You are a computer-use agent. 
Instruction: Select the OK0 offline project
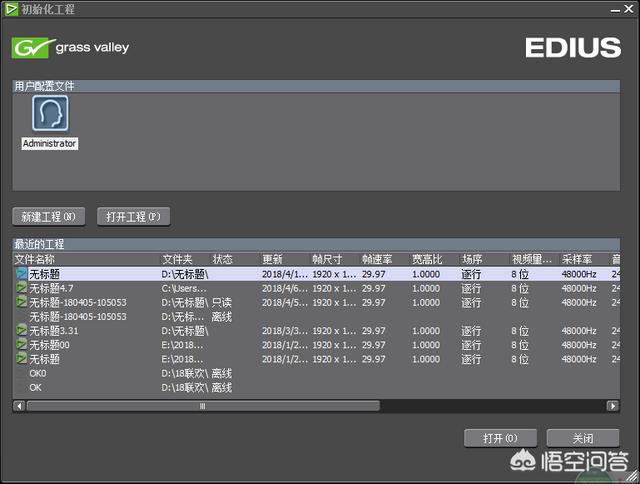pos(316,373)
